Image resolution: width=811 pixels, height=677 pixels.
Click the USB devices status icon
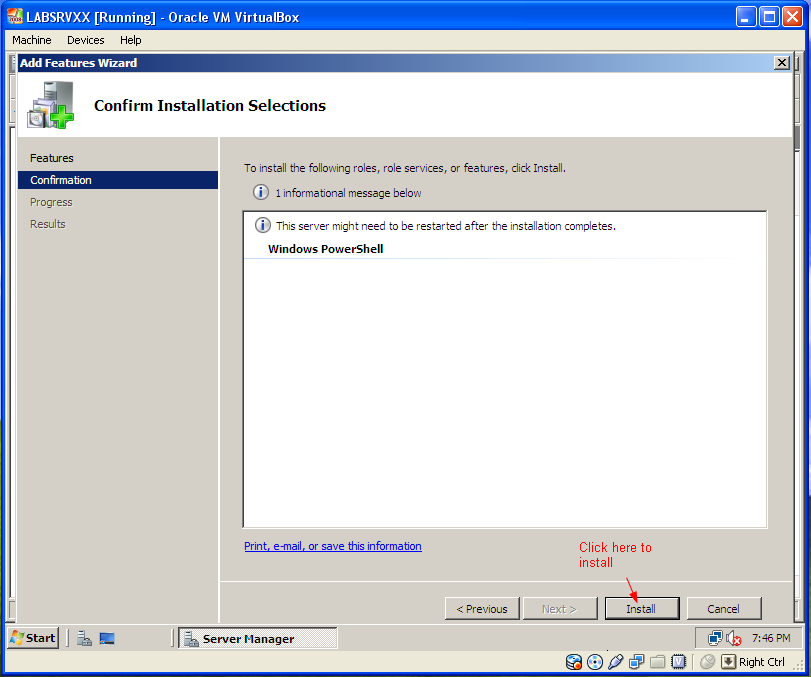[615, 662]
